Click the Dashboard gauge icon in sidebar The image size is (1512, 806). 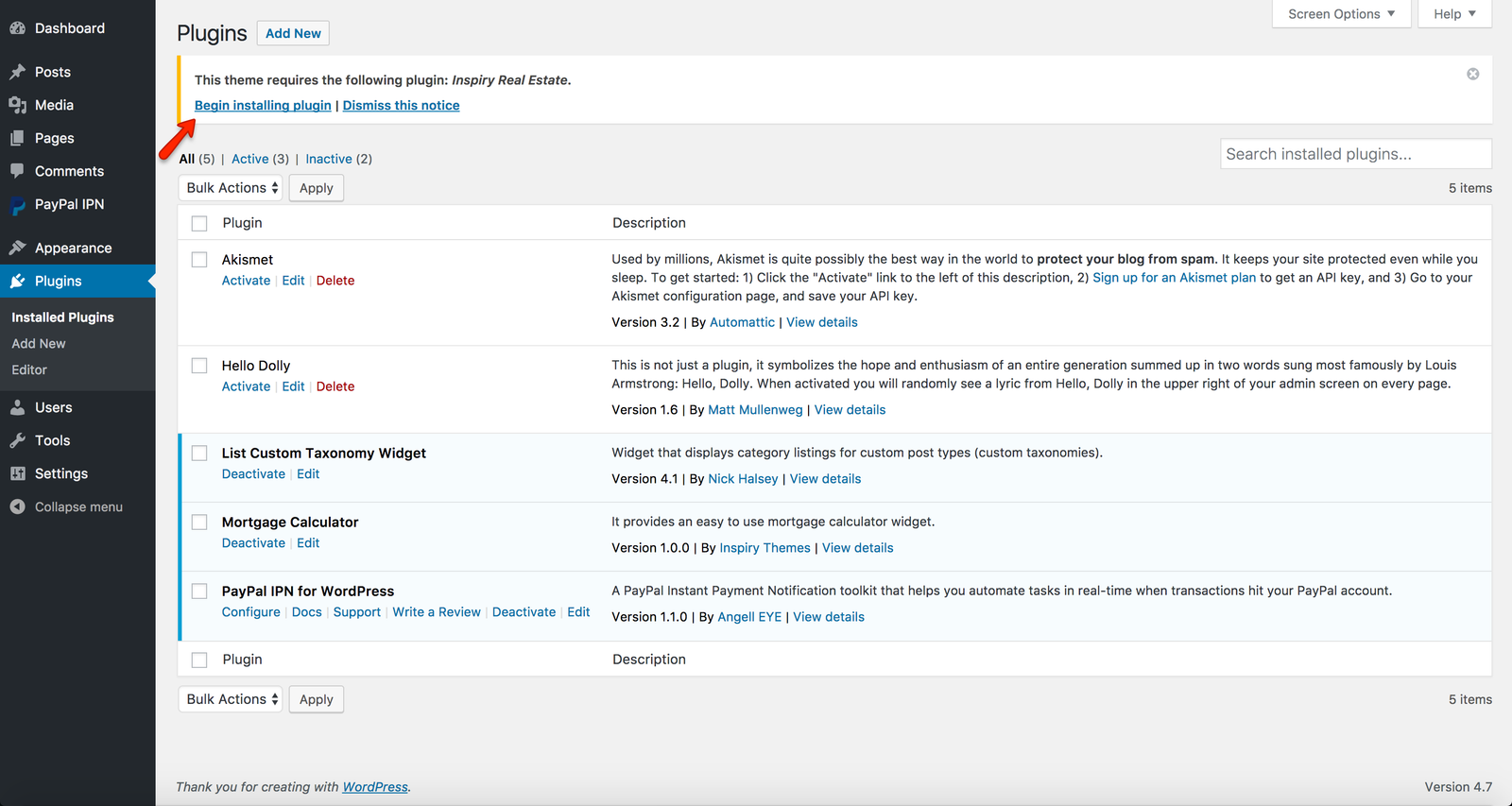tap(17, 28)
